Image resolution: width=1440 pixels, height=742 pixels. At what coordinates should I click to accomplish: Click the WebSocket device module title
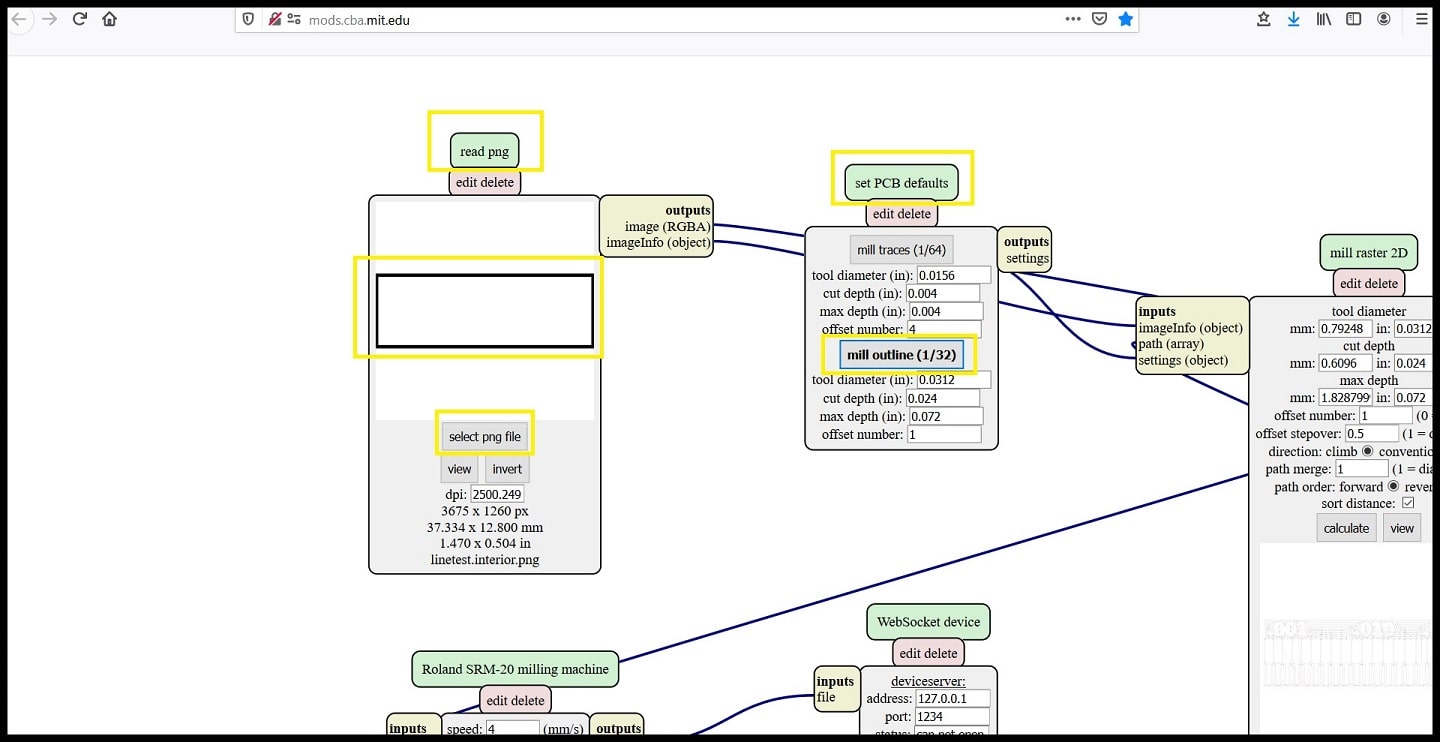click(x=929, y=621)
